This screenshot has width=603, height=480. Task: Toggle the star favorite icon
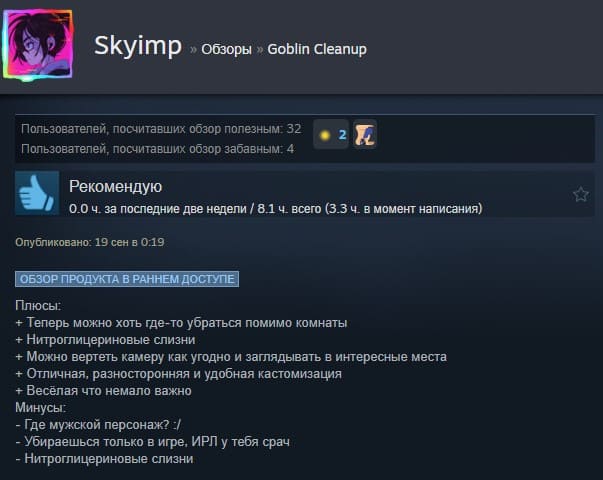(581, 194)
